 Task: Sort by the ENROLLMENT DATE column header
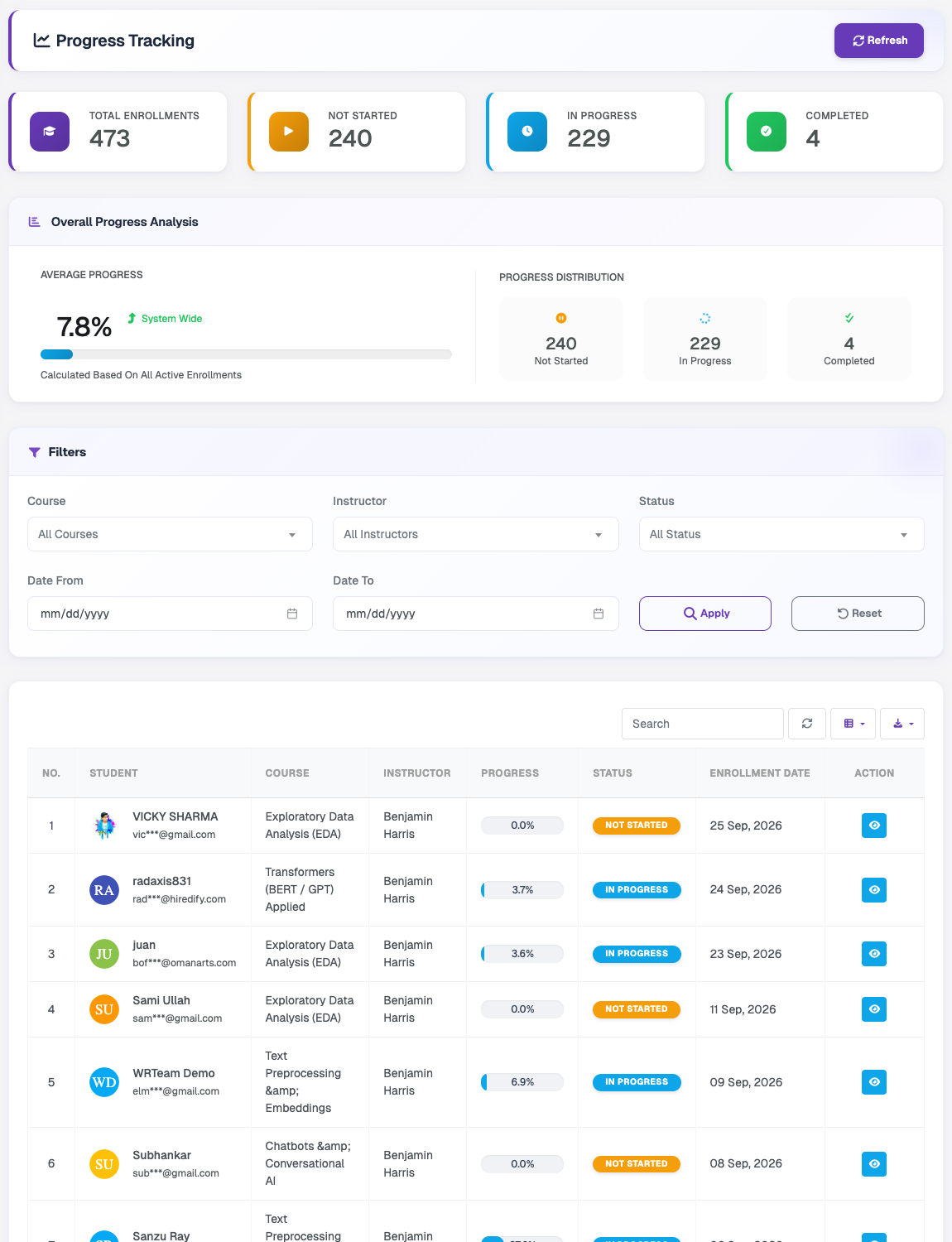[x=760, y=773]
